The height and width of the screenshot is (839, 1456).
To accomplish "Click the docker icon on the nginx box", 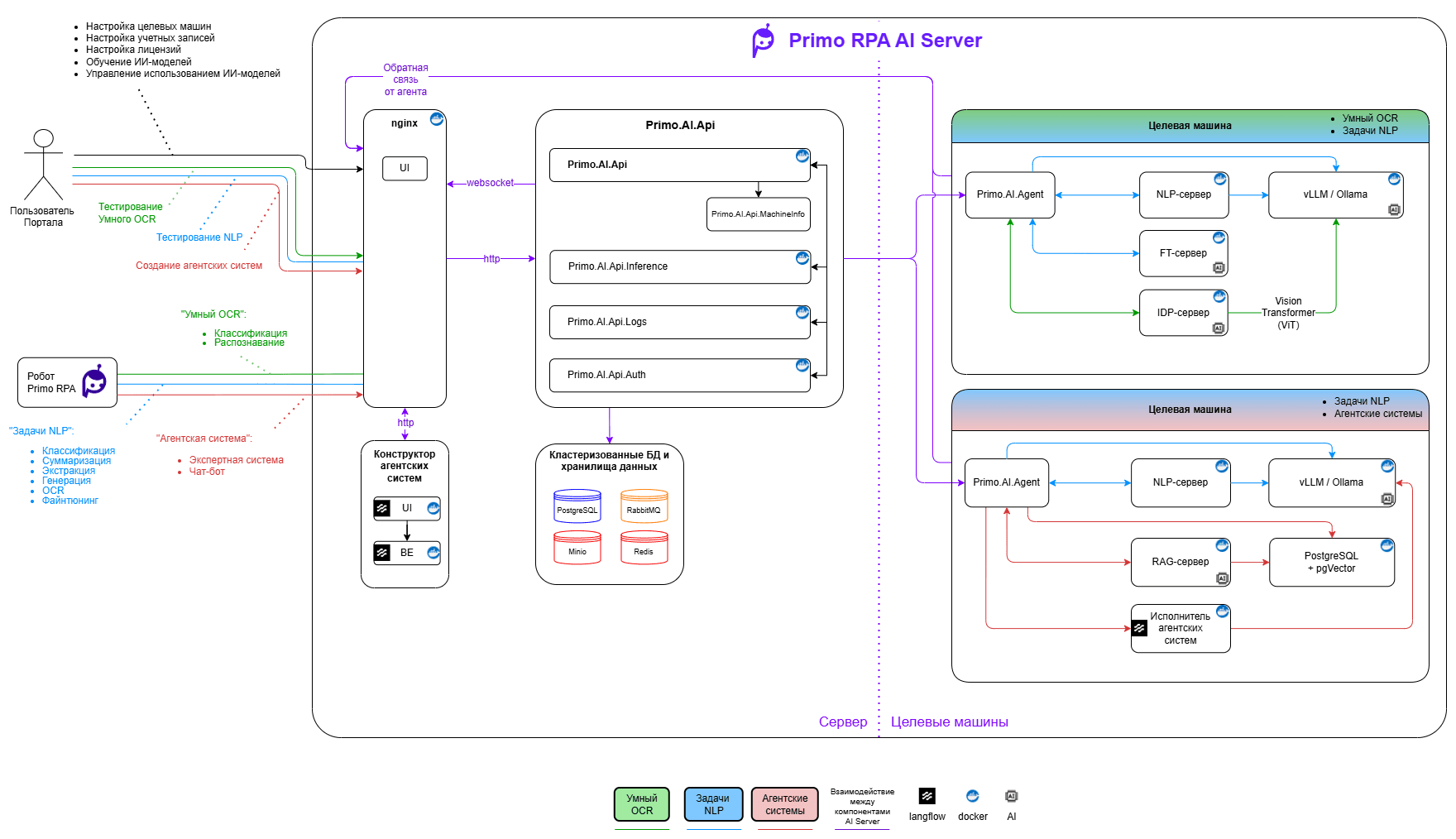I will [437, 119].
